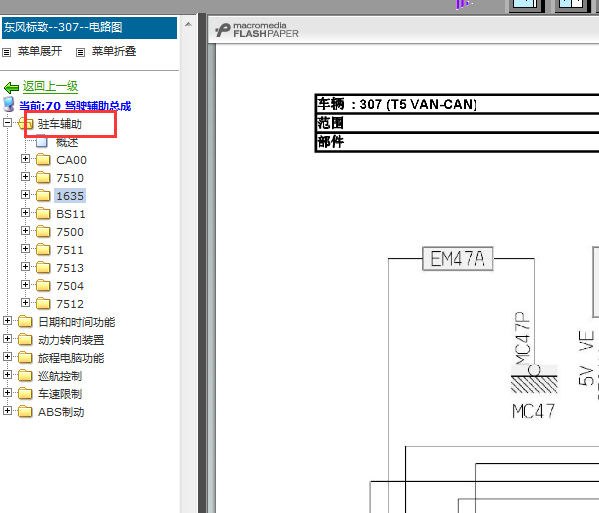Click the ABS制动 folder icon

point(25,411)
